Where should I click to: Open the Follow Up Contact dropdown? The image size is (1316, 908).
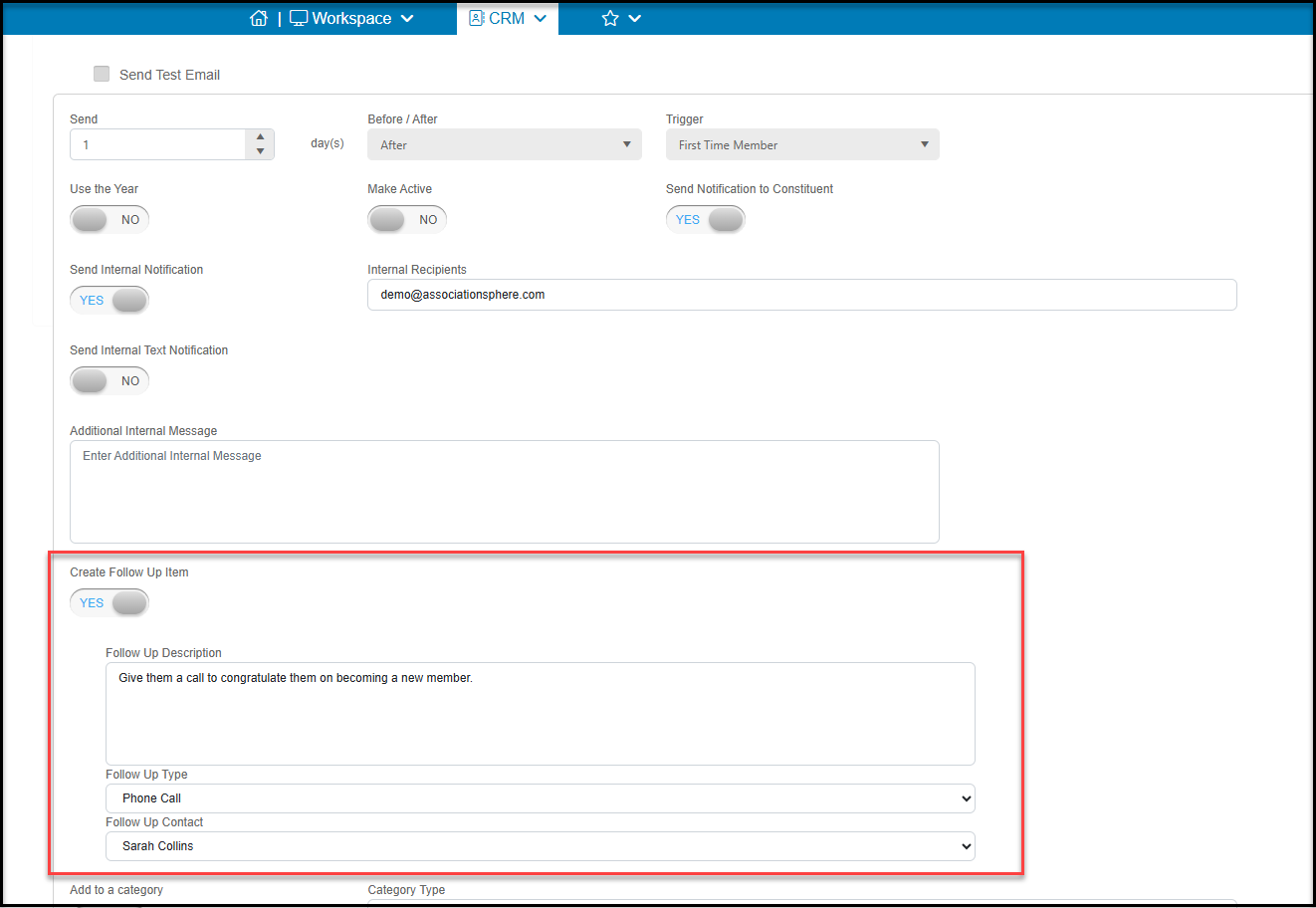pyautogui.click(x=541, y=846)
